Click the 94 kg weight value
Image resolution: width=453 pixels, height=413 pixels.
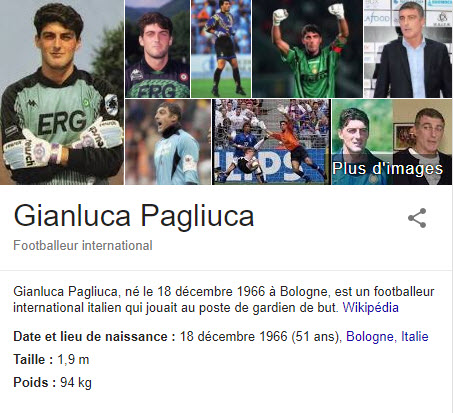[76, 383]
